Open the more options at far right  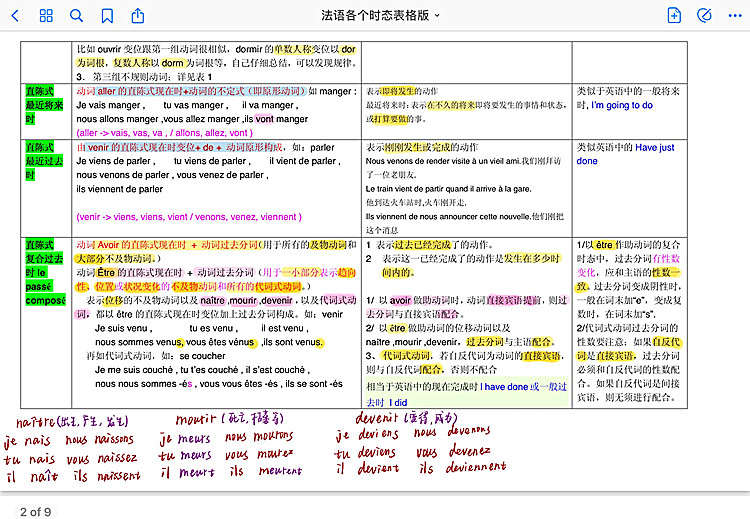tap(735, 16)
